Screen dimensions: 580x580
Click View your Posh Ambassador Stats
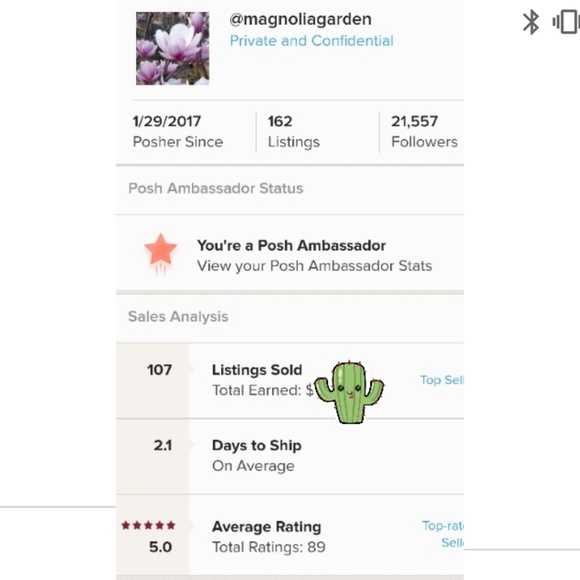tap(314, 266)
